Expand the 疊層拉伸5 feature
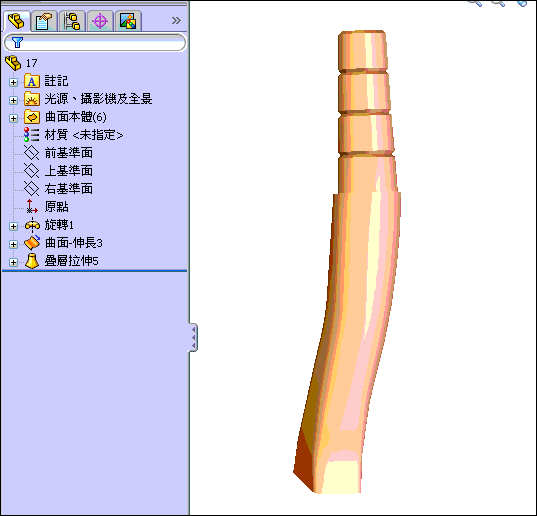The height and width of the screenshot is (516, 537). (13, 262)
